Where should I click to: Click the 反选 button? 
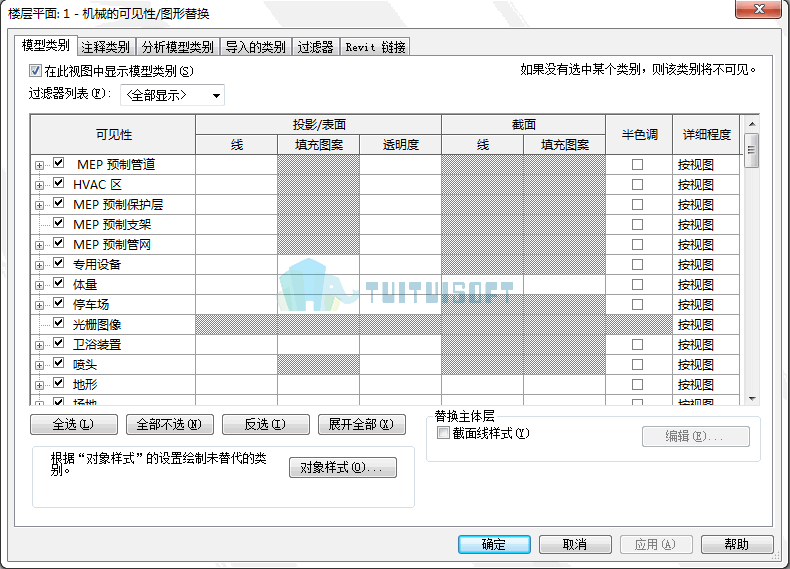[266, 424]
